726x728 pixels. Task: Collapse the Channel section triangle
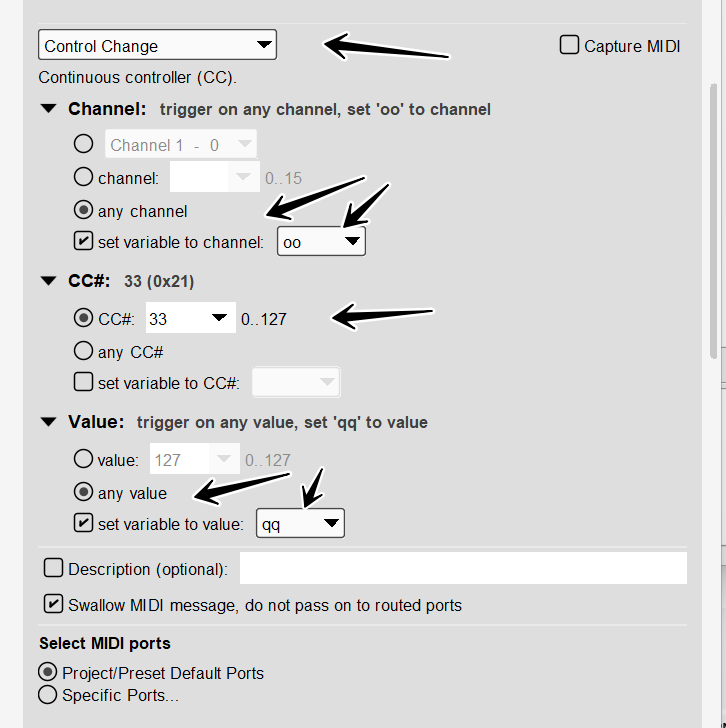click(x=48, y=109)
